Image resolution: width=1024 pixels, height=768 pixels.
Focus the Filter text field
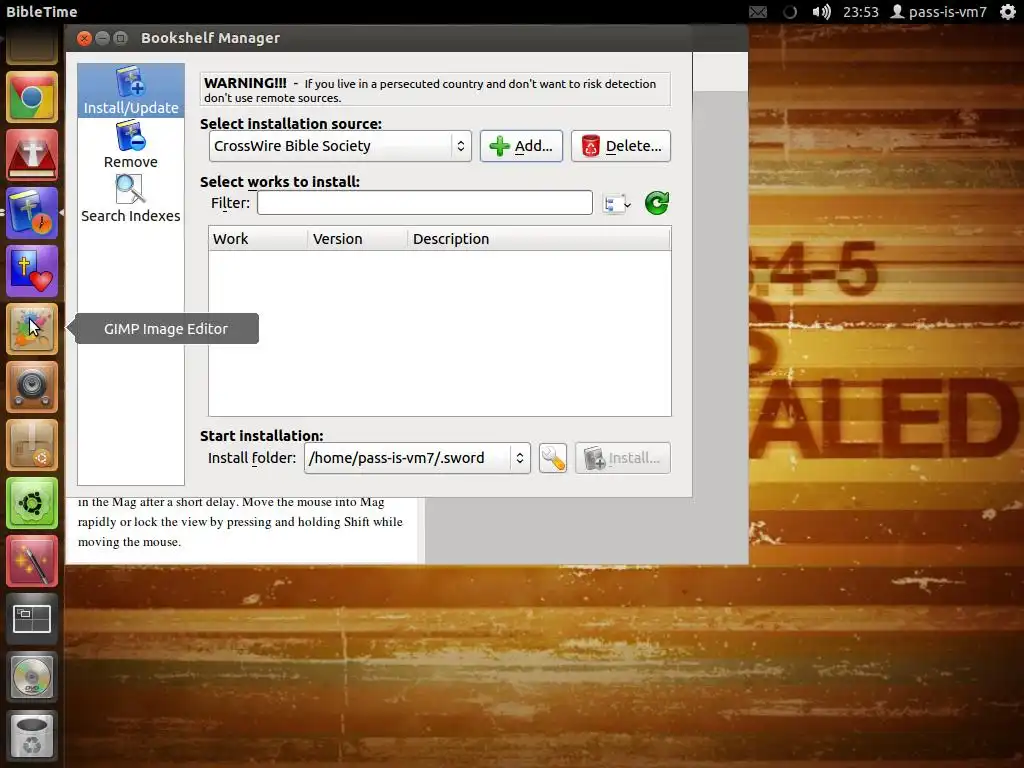click(x=424, y=202)
